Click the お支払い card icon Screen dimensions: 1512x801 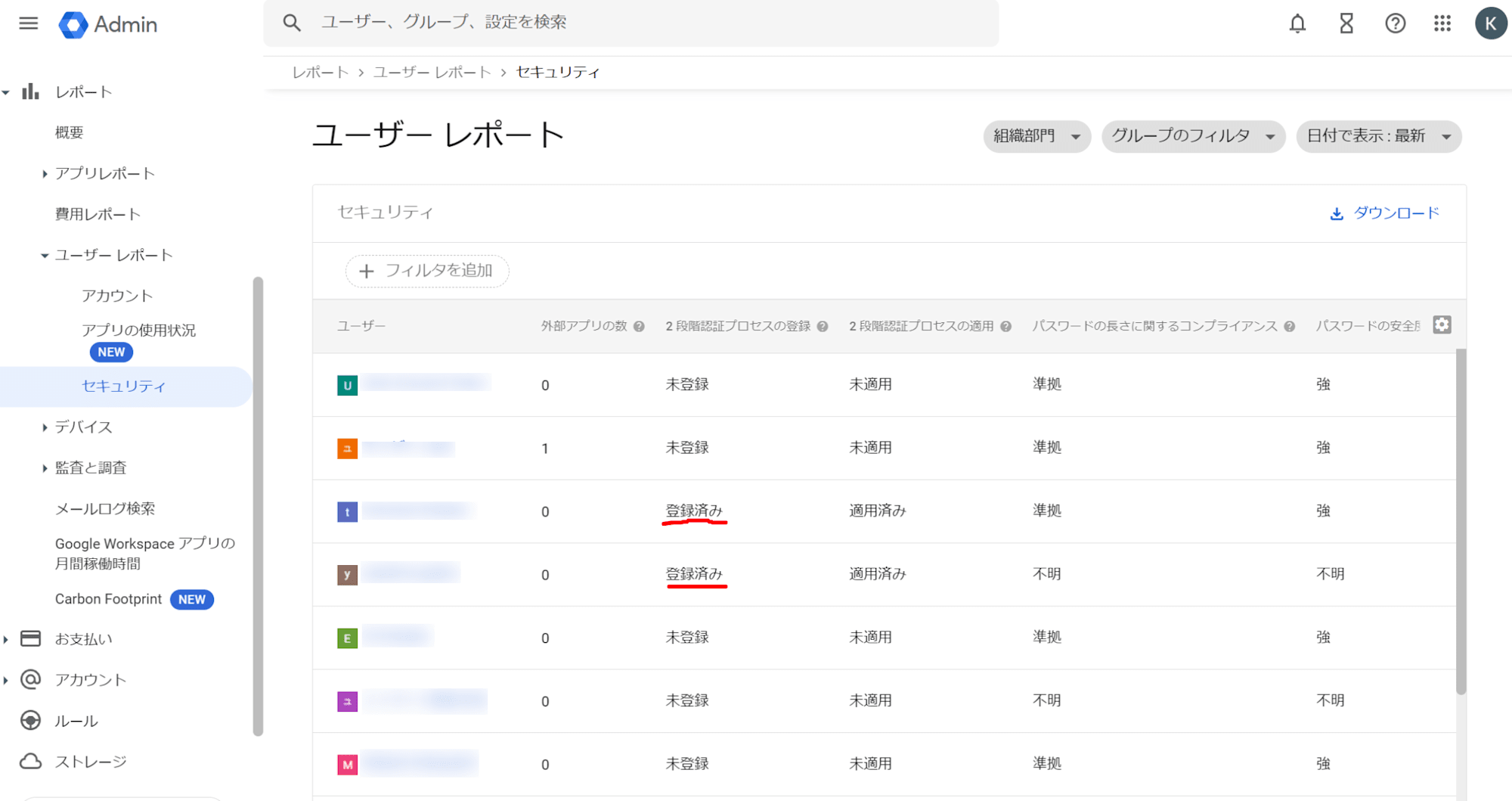pyautogui.click(x=30, y=638)
